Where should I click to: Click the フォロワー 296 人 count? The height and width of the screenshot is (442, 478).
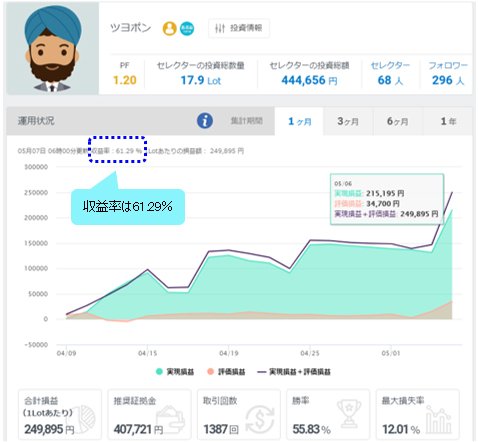448,80
